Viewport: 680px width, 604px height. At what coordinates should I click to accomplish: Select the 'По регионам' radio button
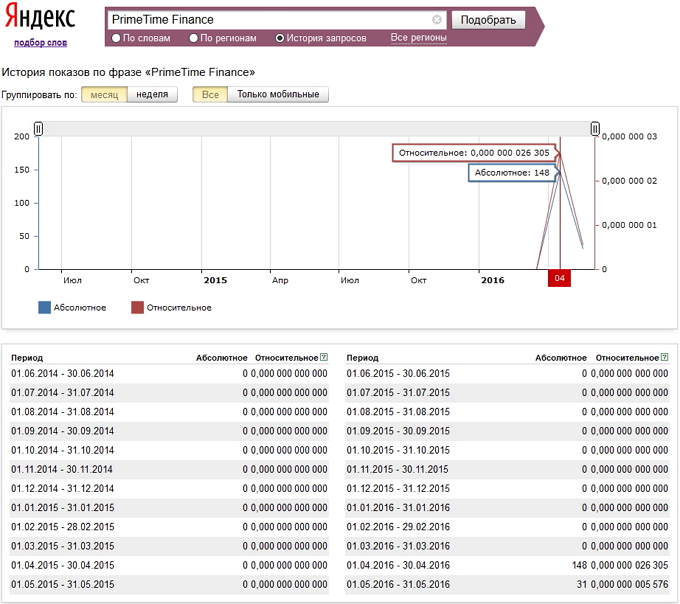pos(193,38)
